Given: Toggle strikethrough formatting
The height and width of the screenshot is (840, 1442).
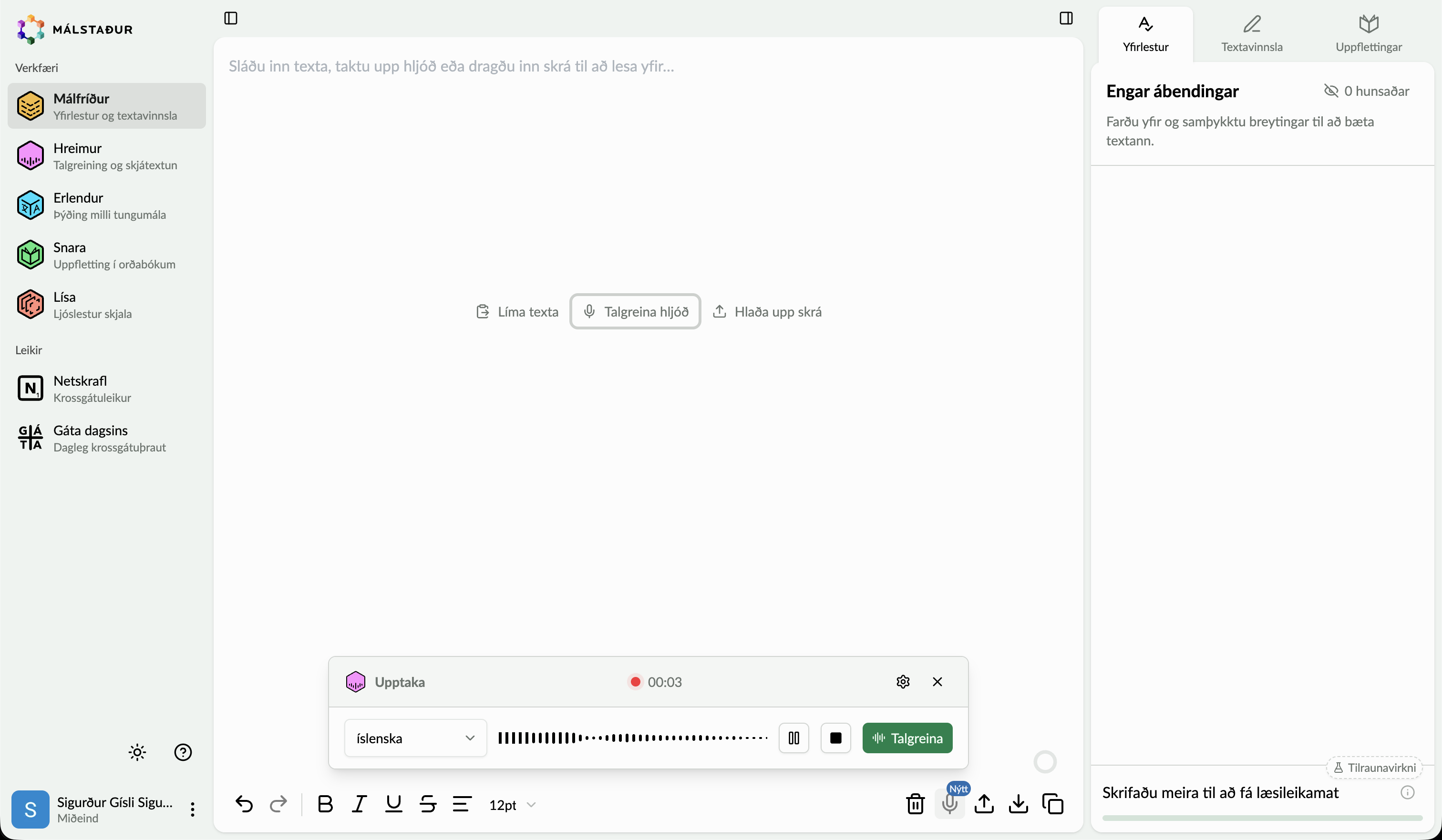Looking at the screenshot, I should [x=428, y=804].
